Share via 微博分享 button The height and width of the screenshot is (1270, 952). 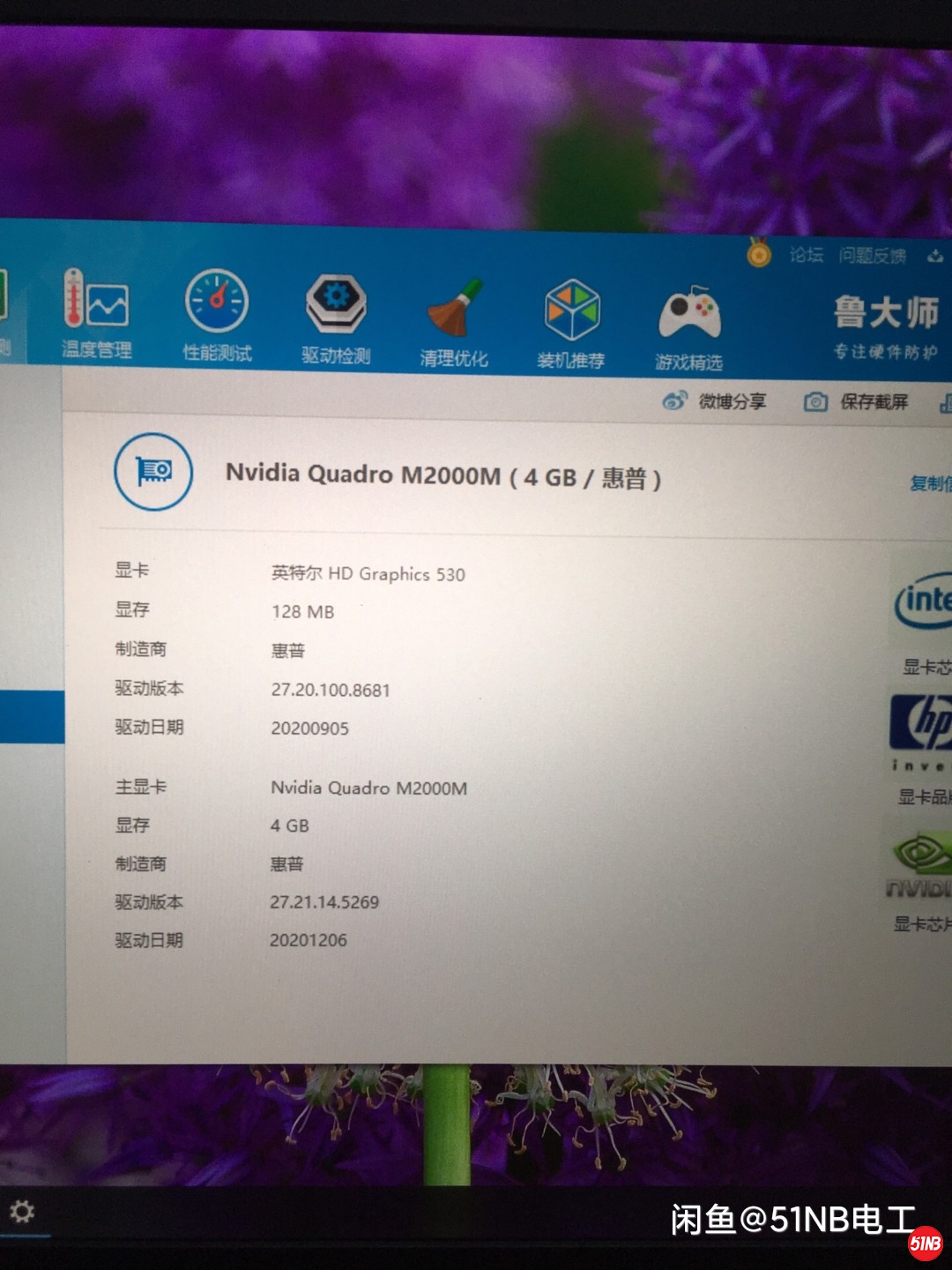715,401
